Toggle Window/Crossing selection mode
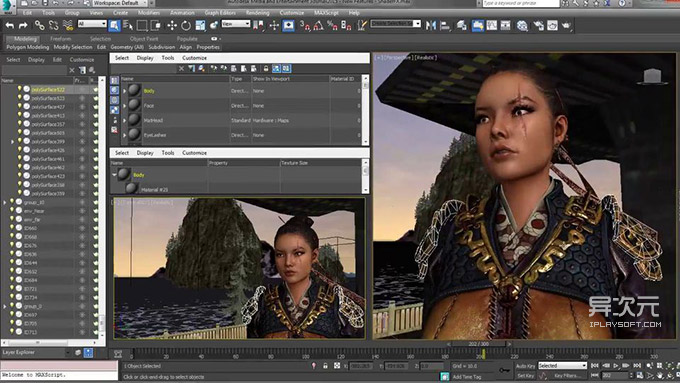This screenshot has width=680, height=383. [155, 26]
